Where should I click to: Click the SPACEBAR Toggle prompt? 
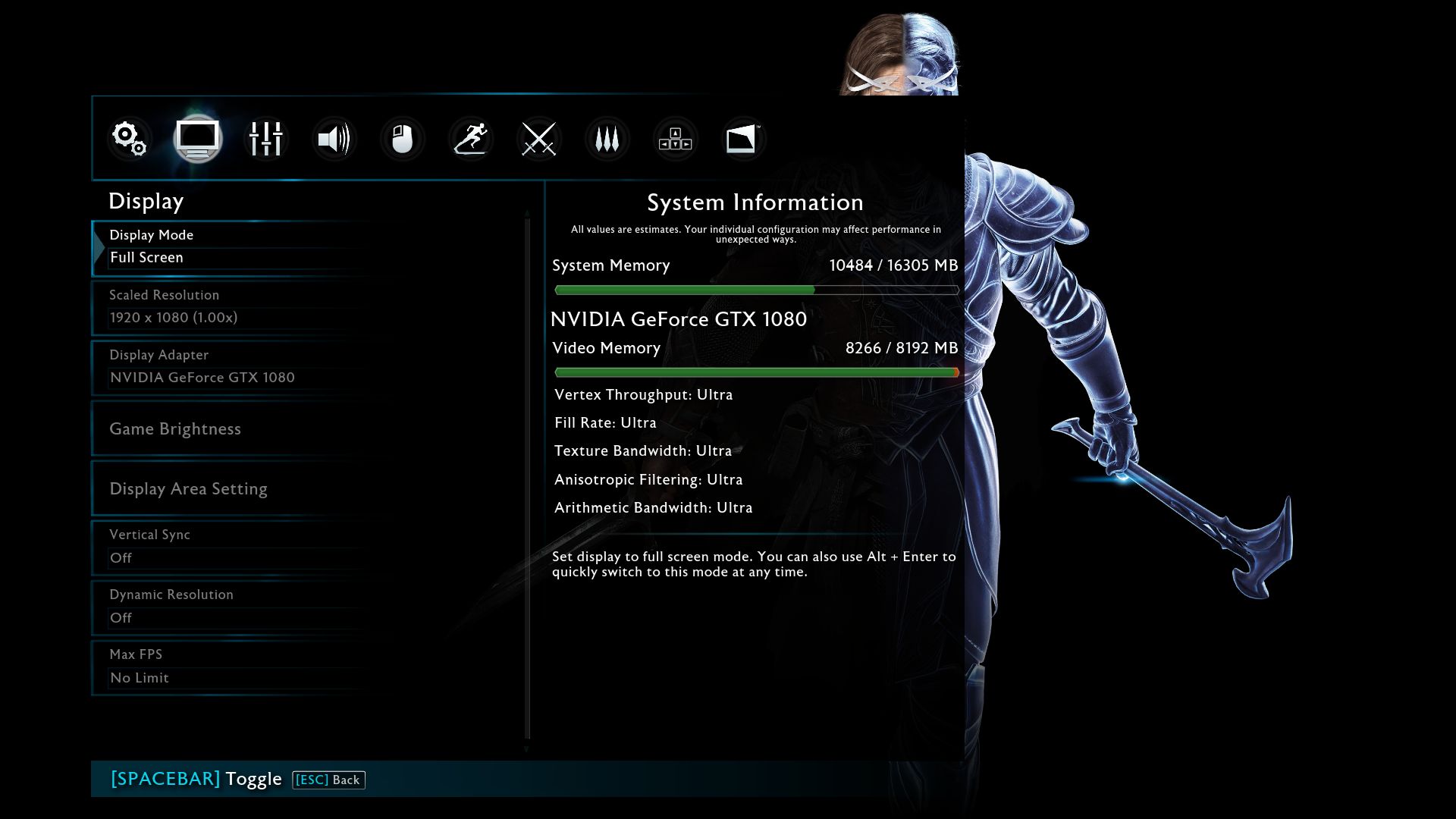[x=196, y=779]
